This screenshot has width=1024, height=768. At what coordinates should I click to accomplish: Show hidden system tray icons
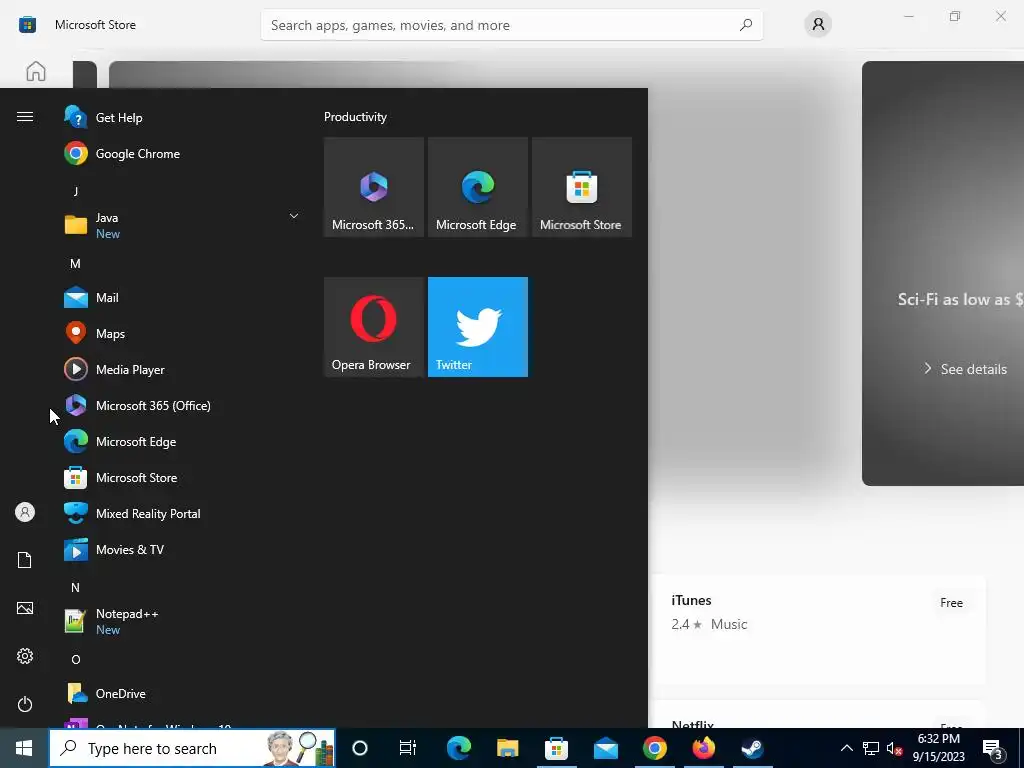click(846, 748)
